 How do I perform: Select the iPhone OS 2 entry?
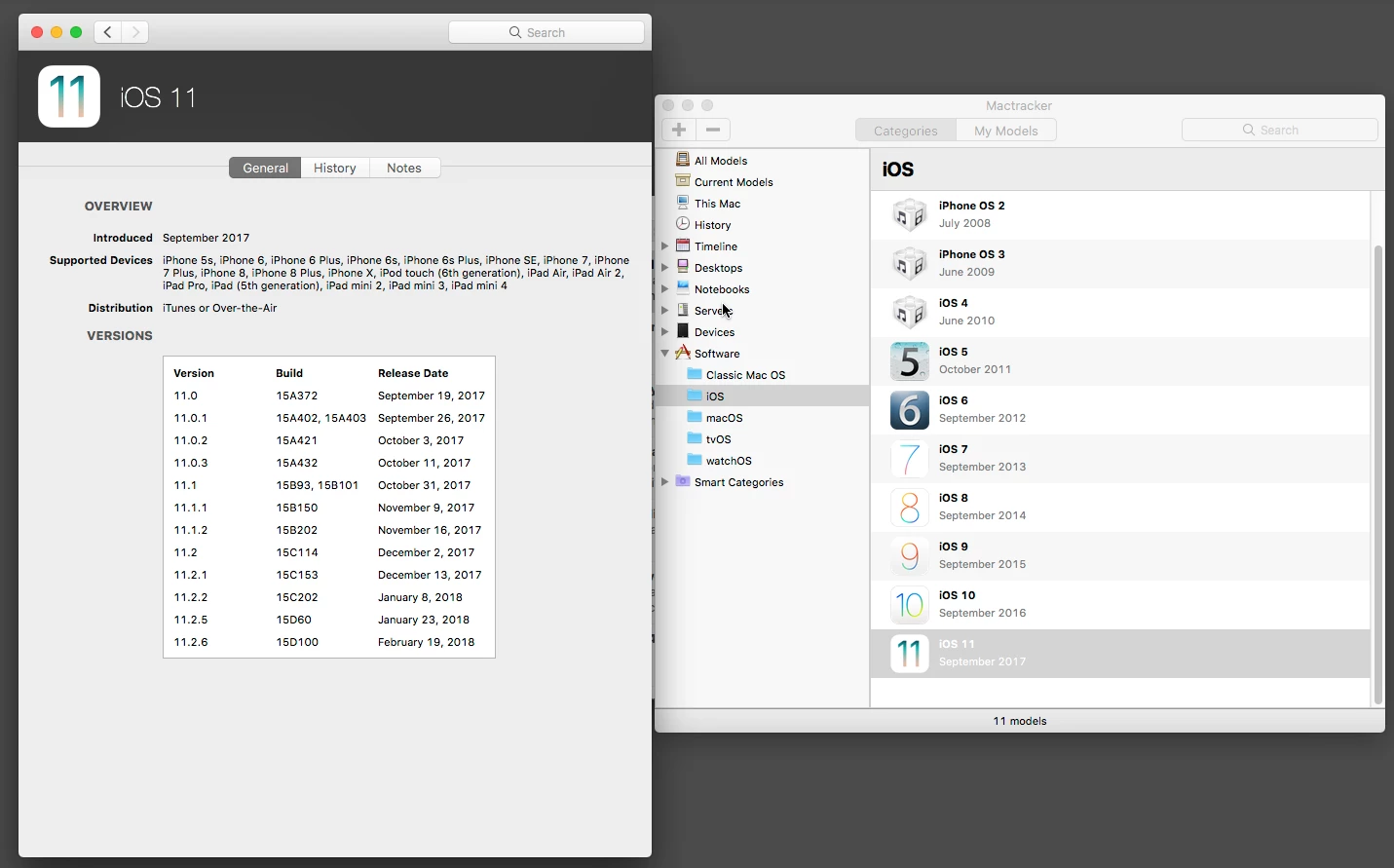(x=1120, y=214)
